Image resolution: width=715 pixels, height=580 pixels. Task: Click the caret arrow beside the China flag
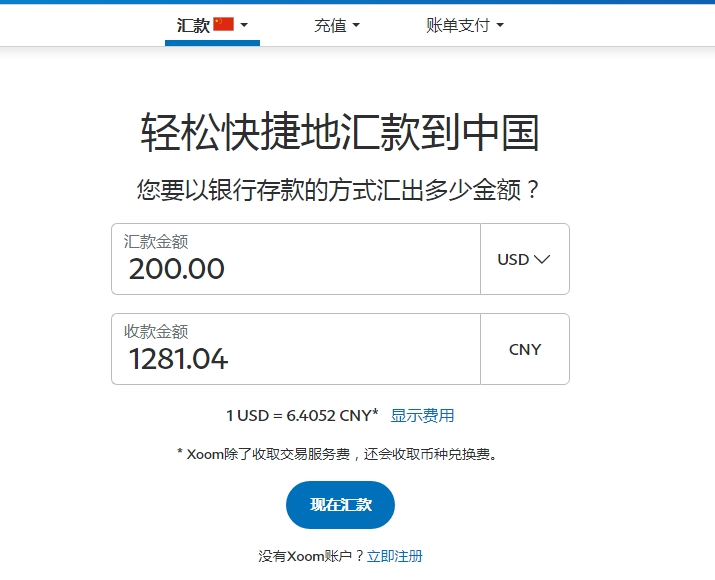click(245, 25)
